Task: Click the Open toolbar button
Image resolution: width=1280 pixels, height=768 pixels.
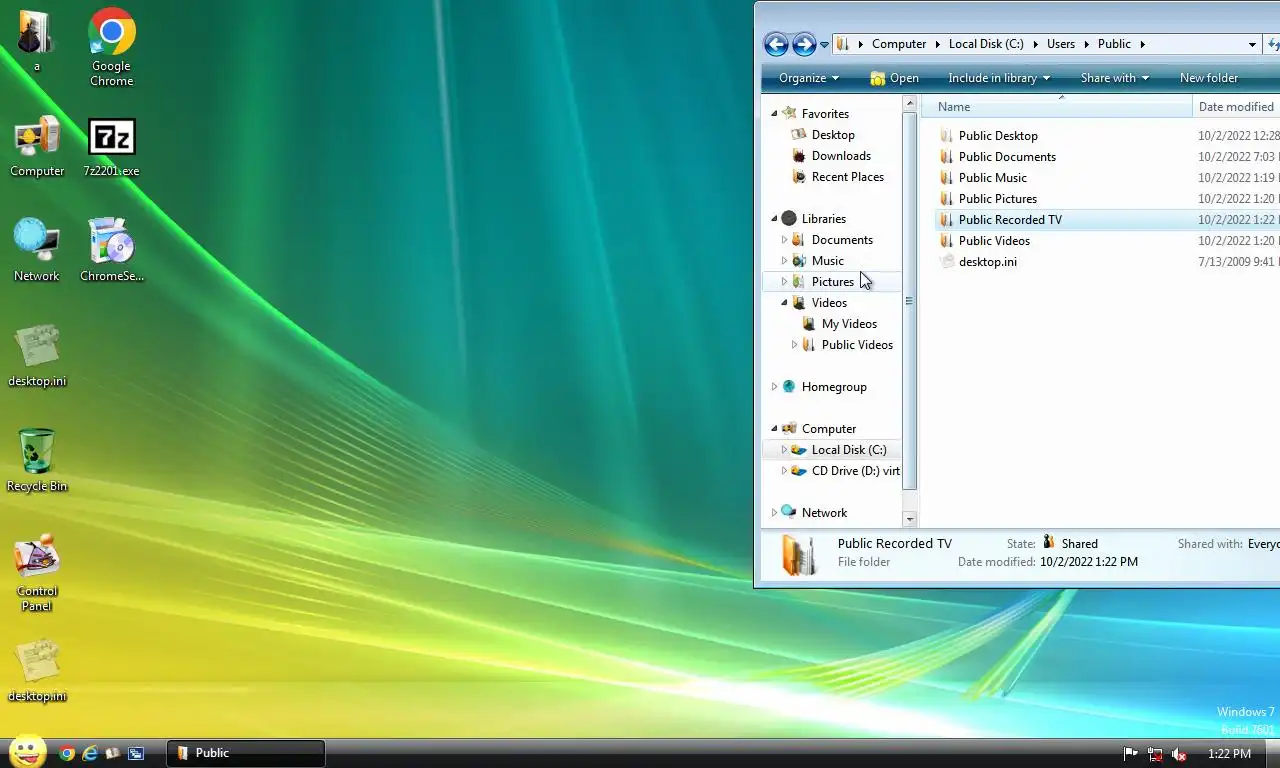Action: click(894, 78)
